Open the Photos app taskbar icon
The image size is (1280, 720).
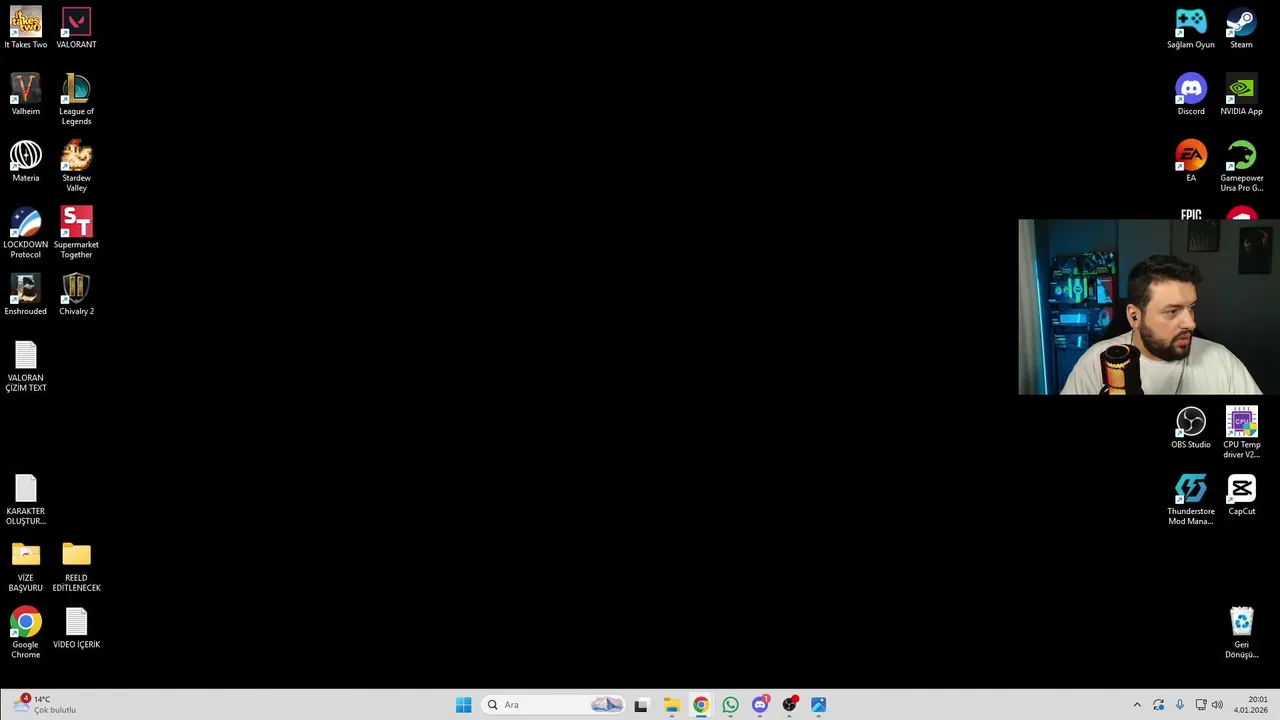tap(819, 705)
